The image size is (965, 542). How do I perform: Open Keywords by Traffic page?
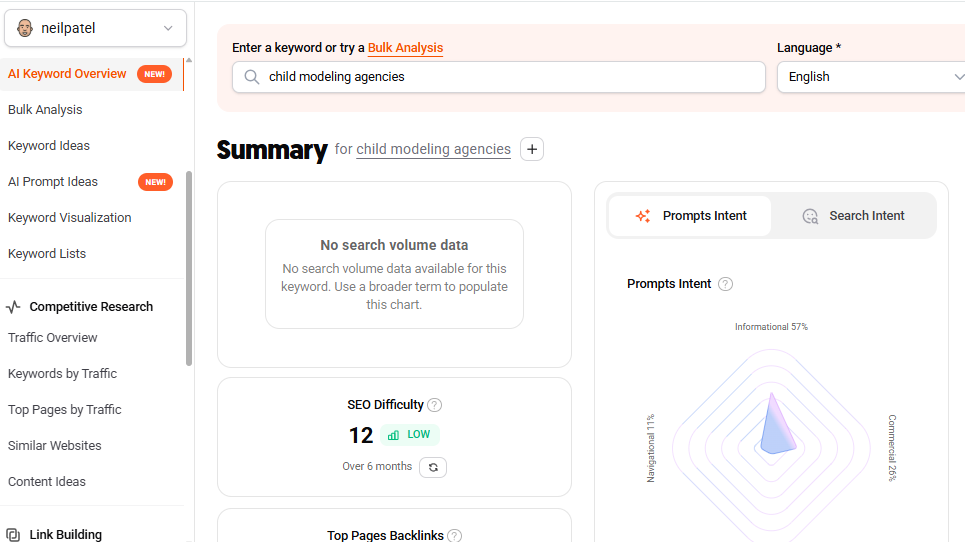coord(62,373)
